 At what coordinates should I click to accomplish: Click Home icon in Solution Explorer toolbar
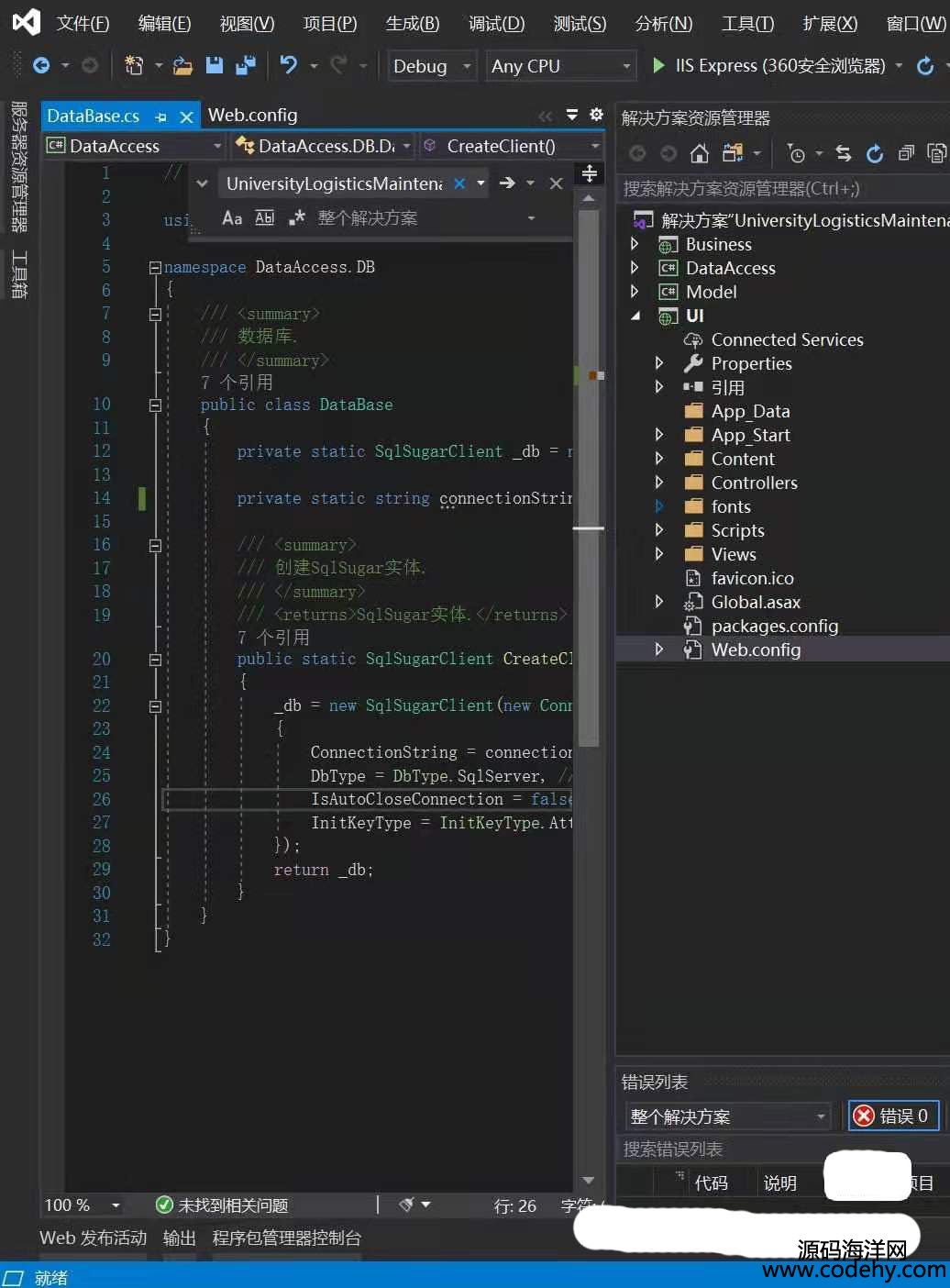coord(700,153)
